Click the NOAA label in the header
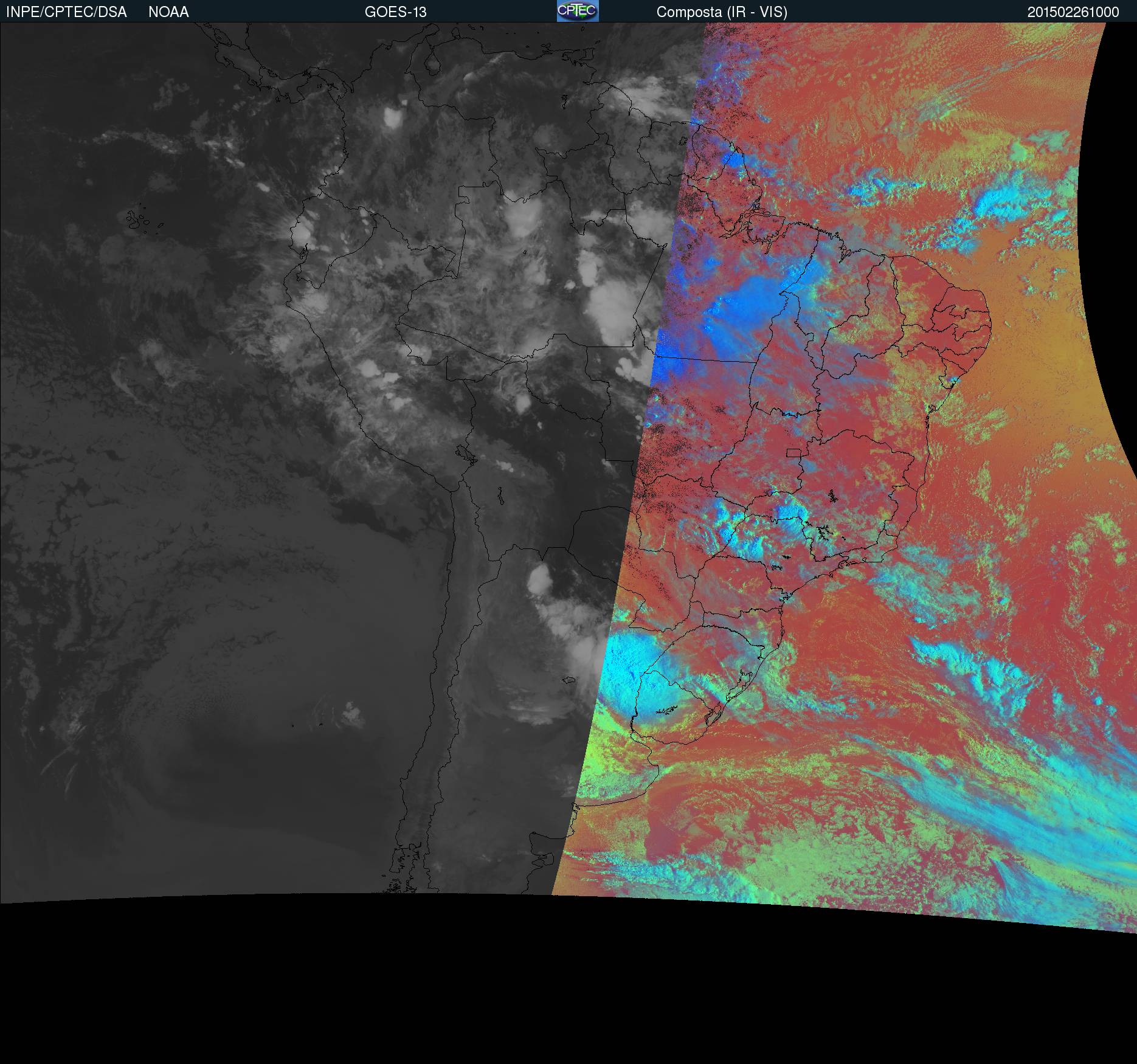Screen dimensions: 1137x1064 [x=168, y=12]
